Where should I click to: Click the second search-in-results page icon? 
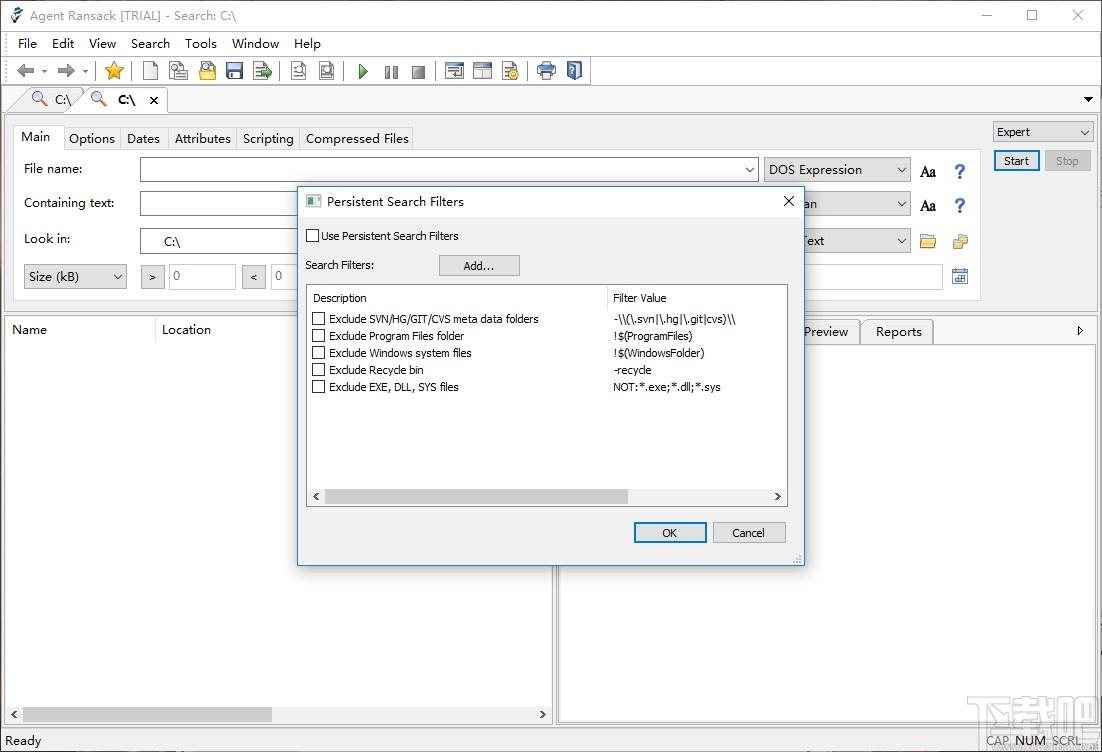[x=327, y=70]
